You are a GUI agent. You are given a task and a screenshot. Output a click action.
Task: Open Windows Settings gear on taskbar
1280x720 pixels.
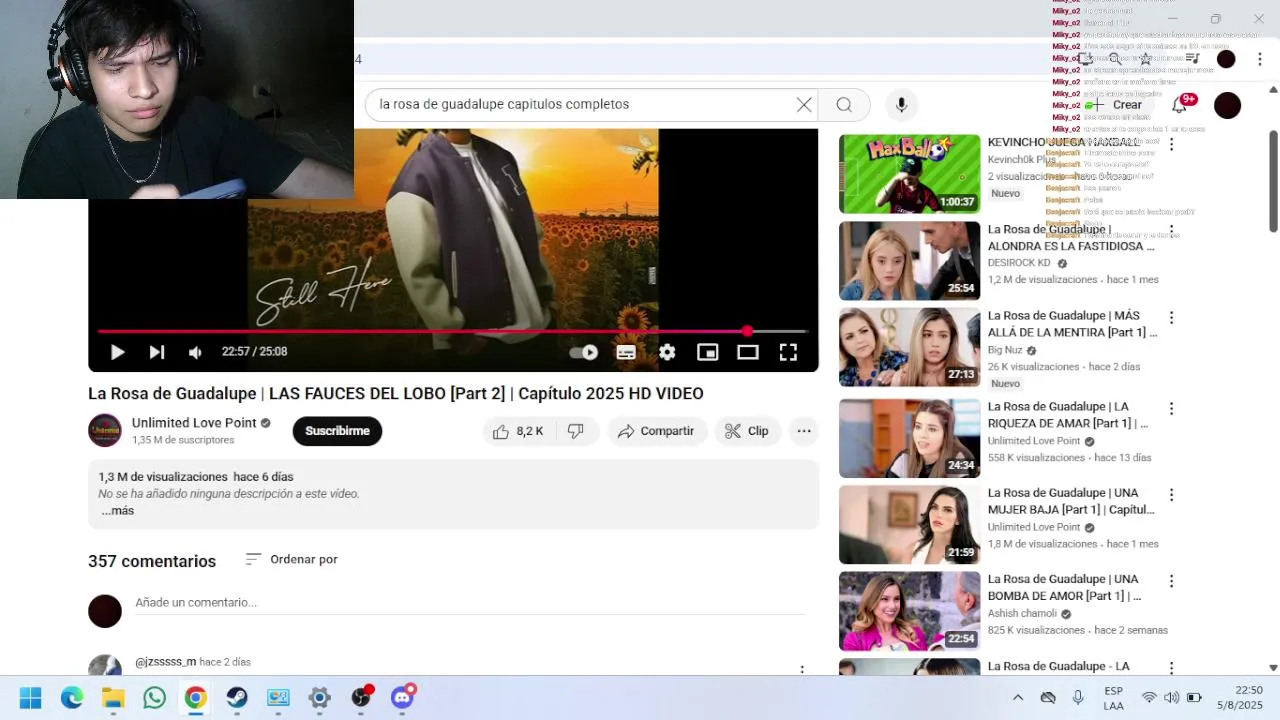pos(319,698)
